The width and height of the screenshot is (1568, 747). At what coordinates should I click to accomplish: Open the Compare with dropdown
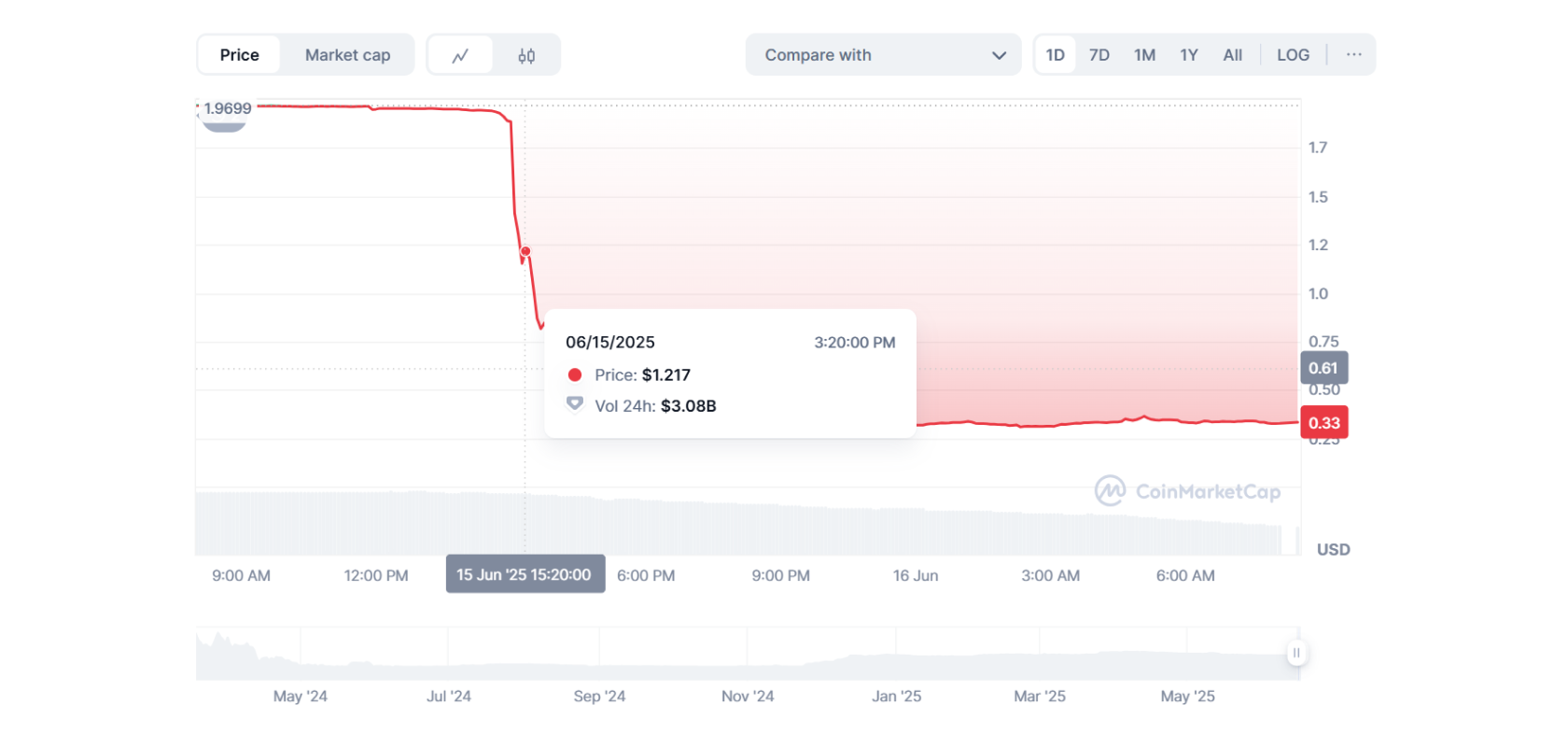pos(883,55)
